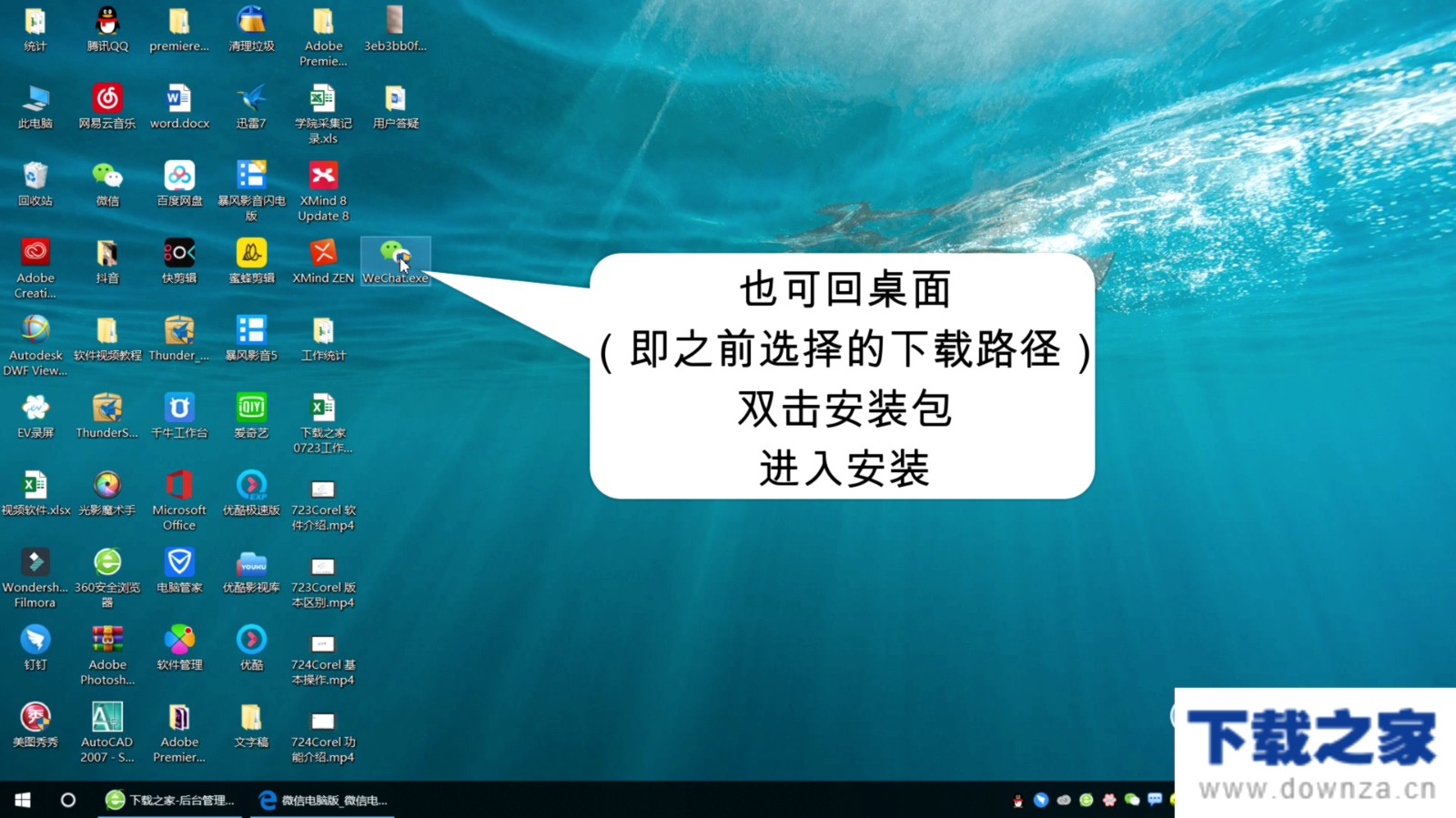Launch 电脑管家 desktop icon
Viewport: 1456px width, 818px height.
[179, 570]
